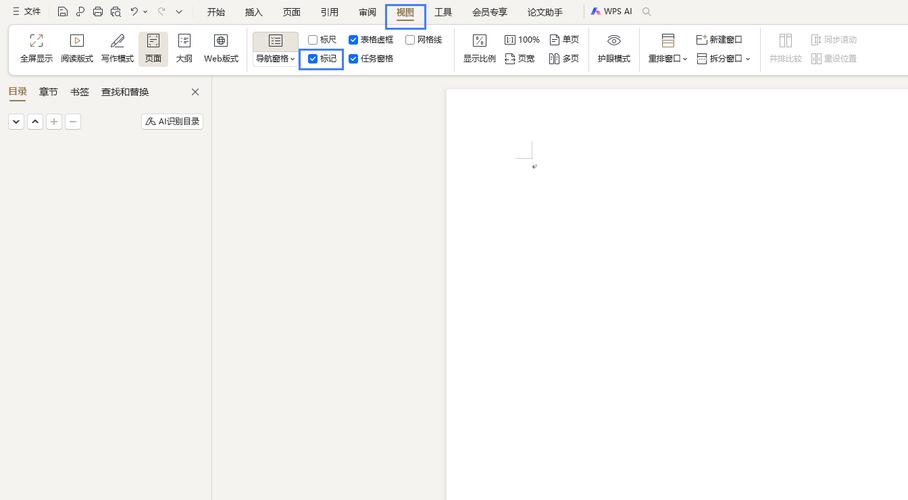This screenshot has width=908, height=500.
Task: Click the redo arrow icon
Action: point(162,12)
